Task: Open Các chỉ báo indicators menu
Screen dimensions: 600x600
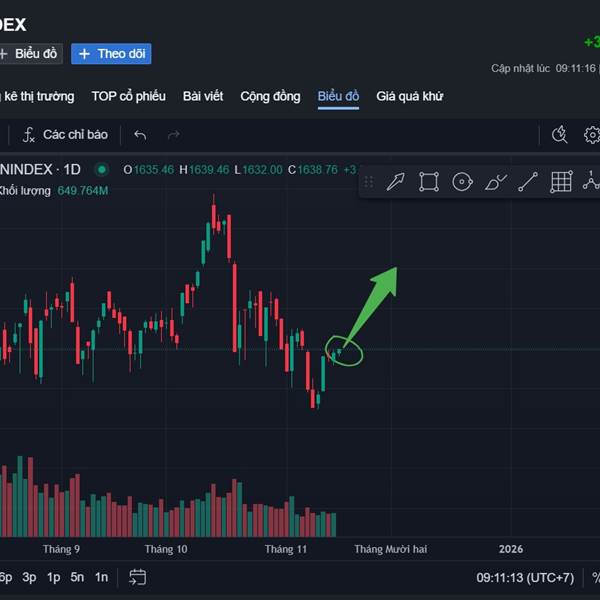Action: point(65,135)
